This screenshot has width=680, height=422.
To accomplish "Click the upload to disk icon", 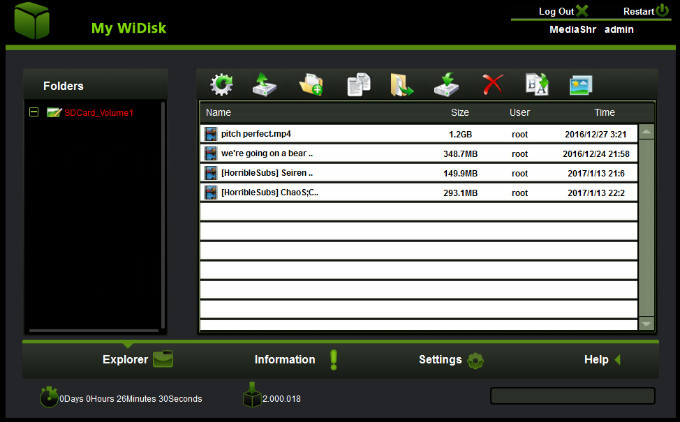I will click(265, 84).
